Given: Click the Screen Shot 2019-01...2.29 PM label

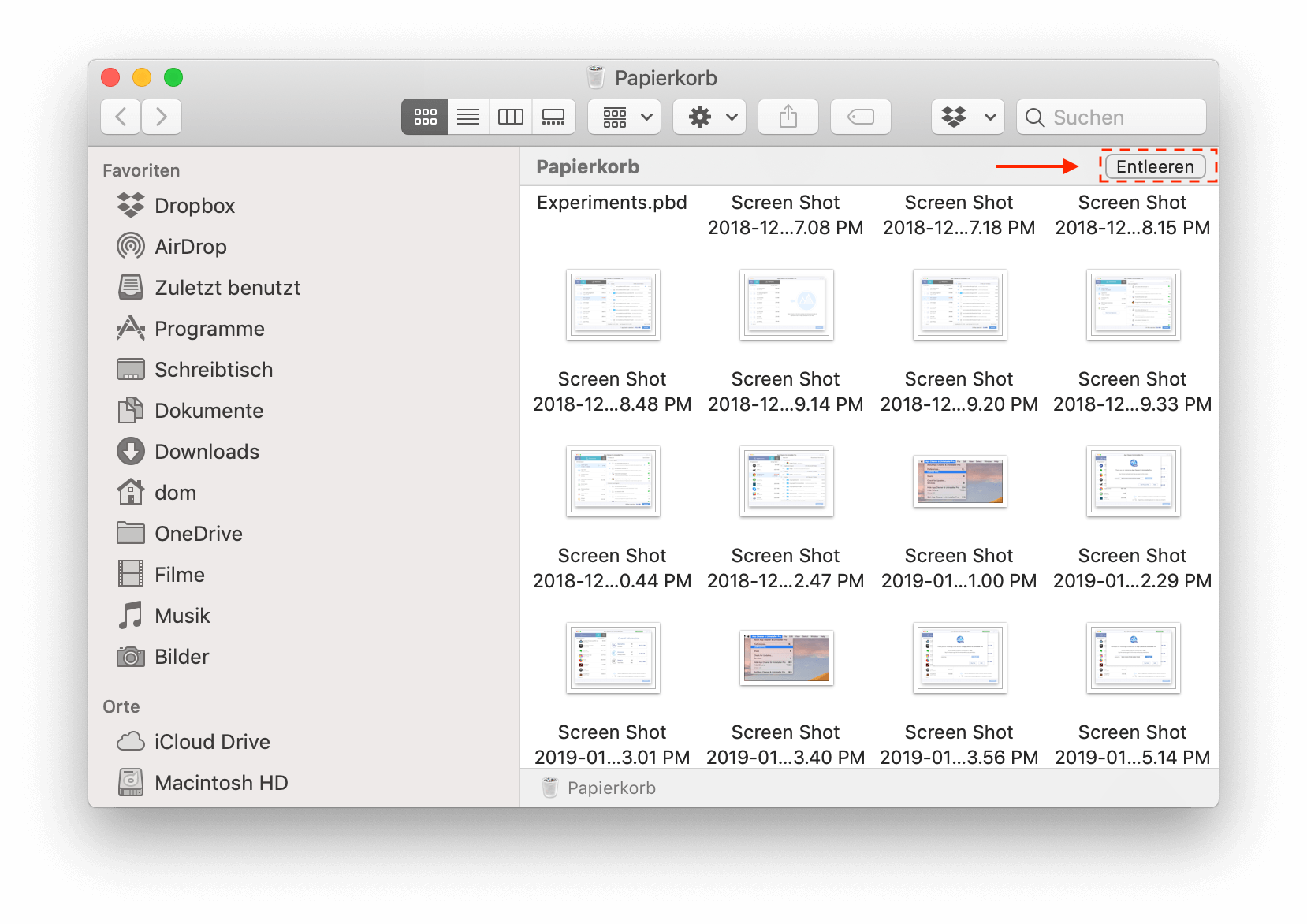Looking at the screenshot, I should [1133, 568].
